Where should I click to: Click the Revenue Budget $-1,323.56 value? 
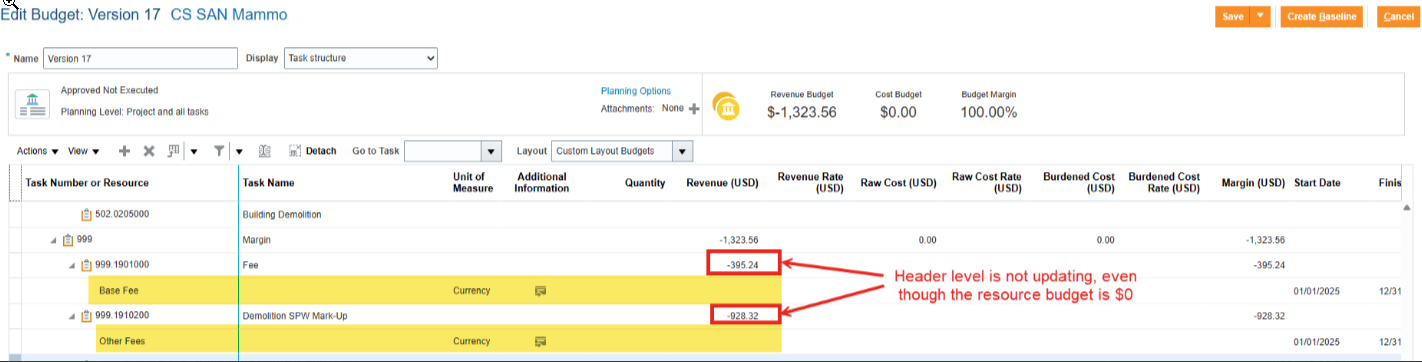801,112
